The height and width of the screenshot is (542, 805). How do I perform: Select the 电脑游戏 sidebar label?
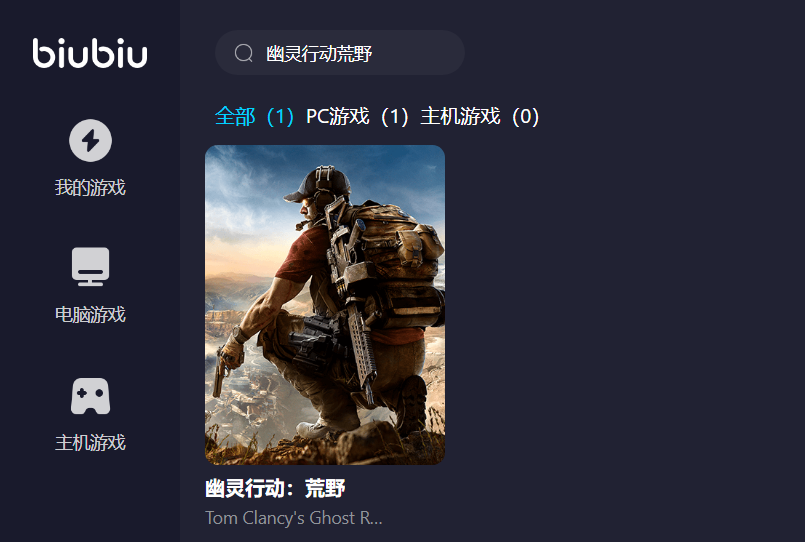tap(90, 315)
